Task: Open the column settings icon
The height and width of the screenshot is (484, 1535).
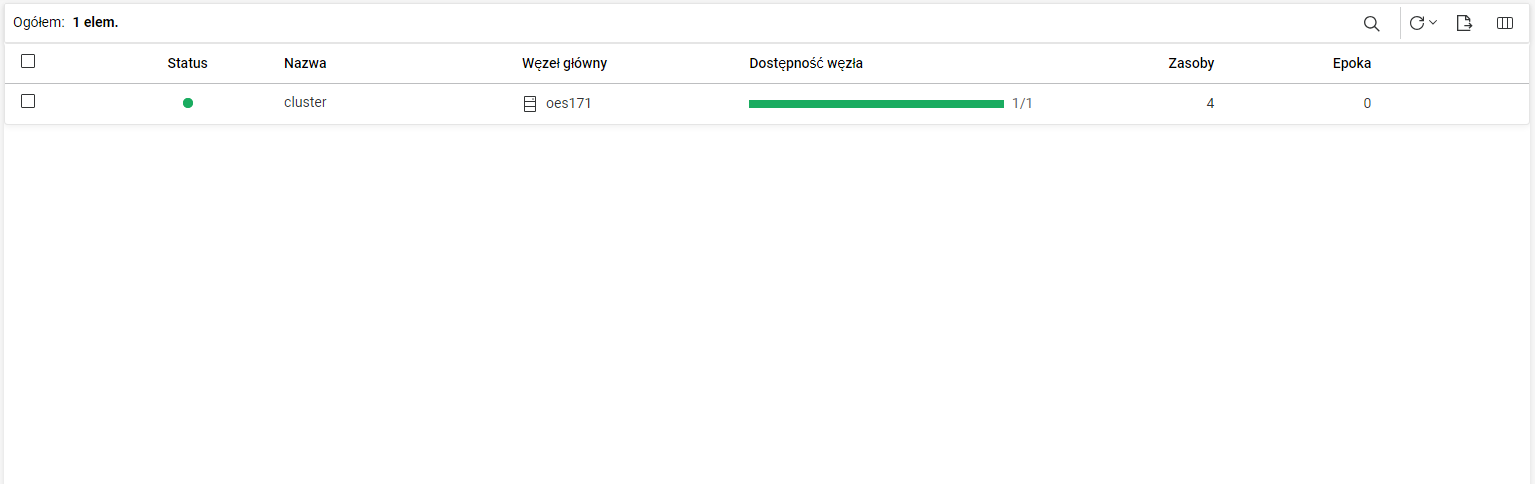Action: tap(1504, 23)
